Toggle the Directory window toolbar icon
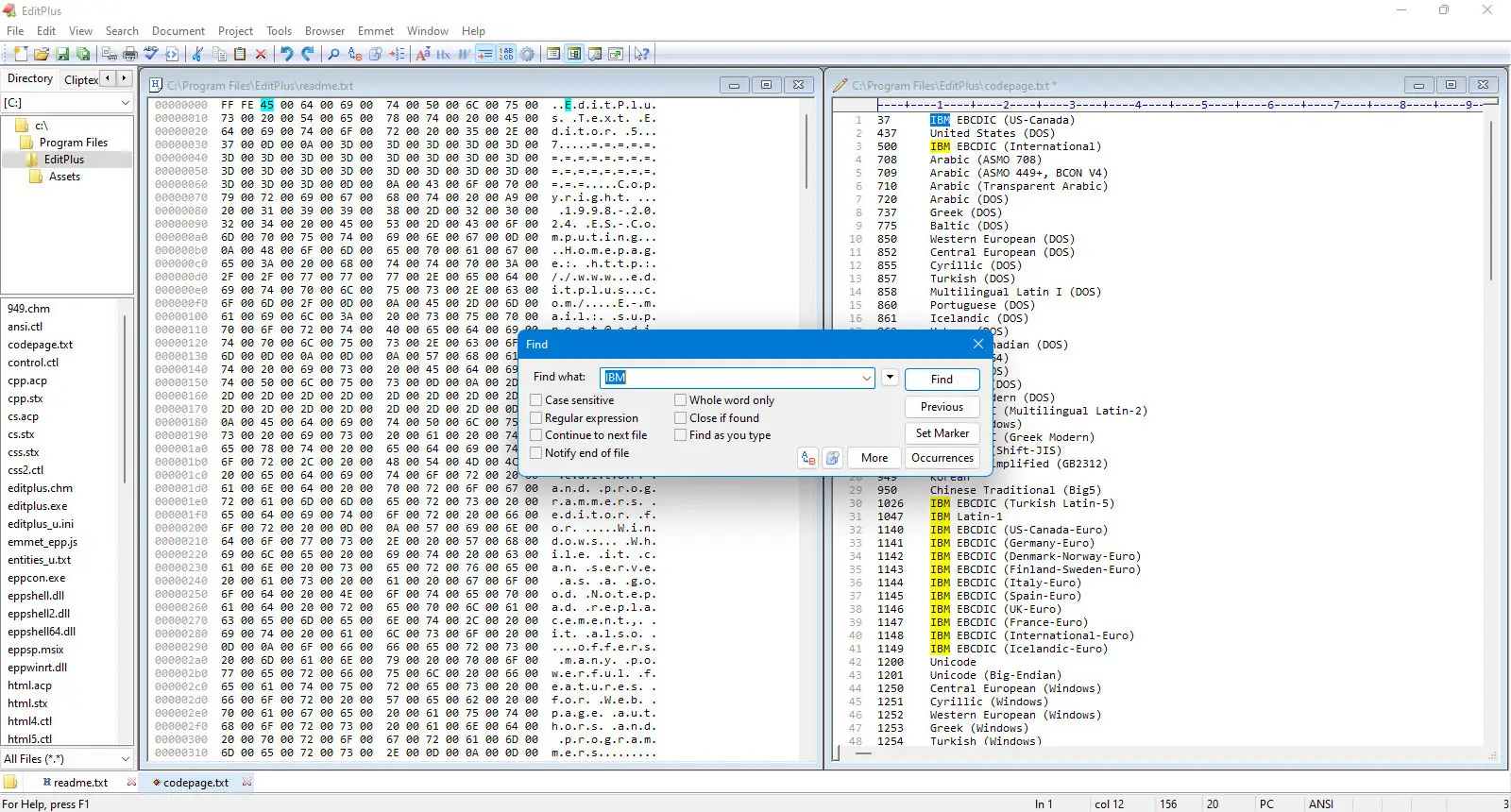This screenshot has width=1511, height=812. point(574,54)
